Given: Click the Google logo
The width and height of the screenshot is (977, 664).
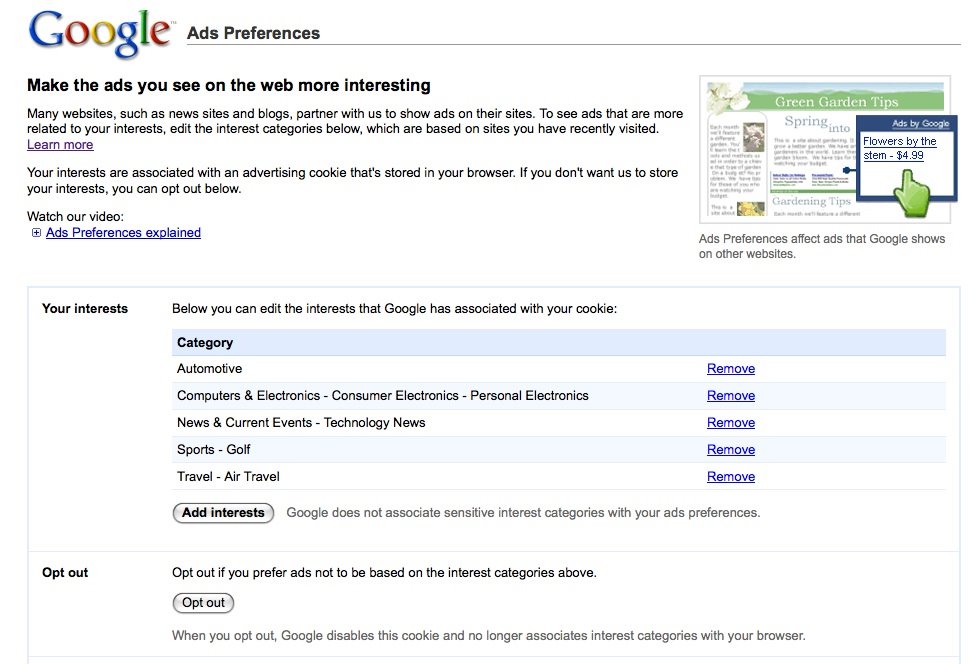Looking at the screenshot, I should click(99, 32).
